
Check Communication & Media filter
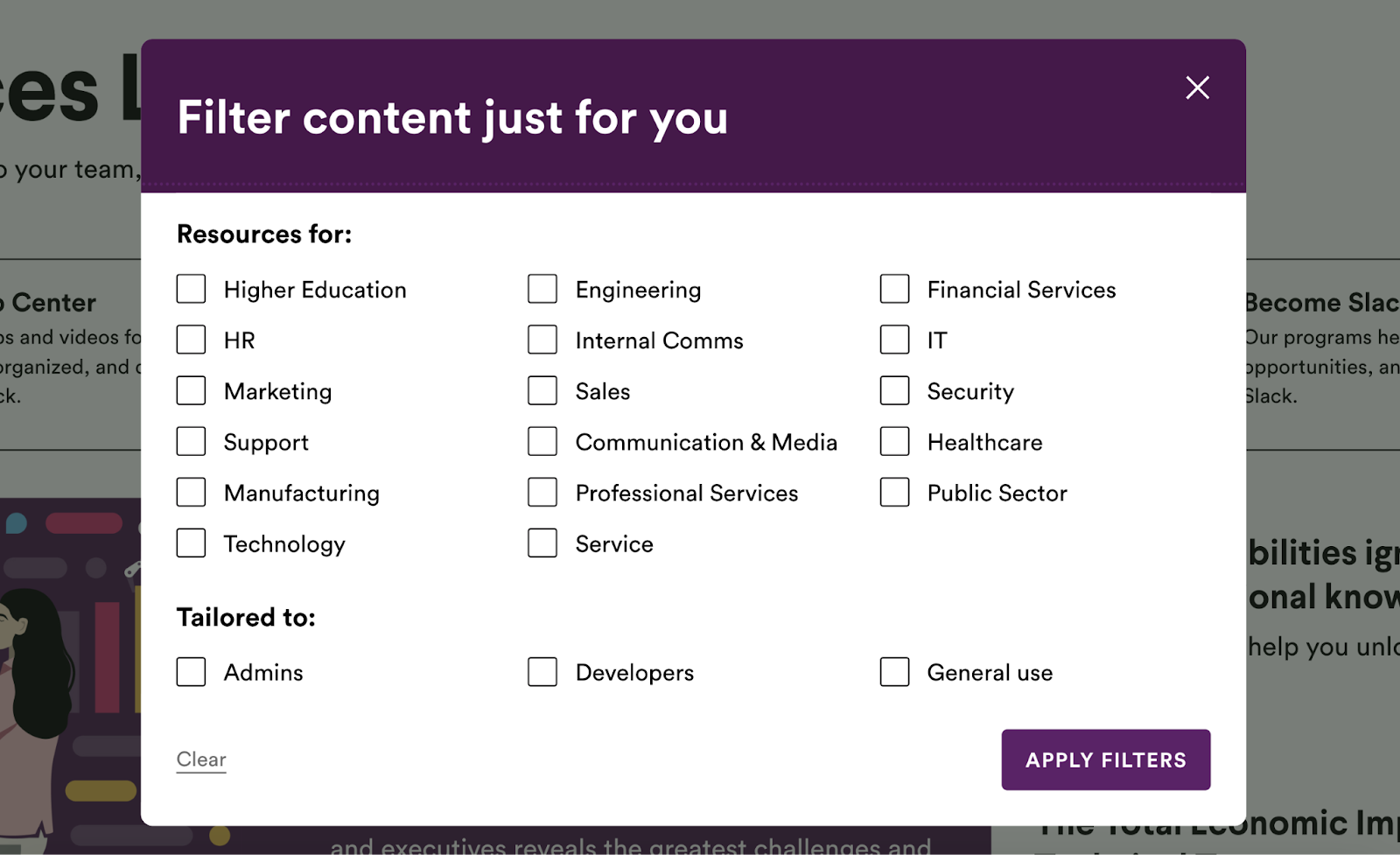pyautogui.click(x=542, y=441)
